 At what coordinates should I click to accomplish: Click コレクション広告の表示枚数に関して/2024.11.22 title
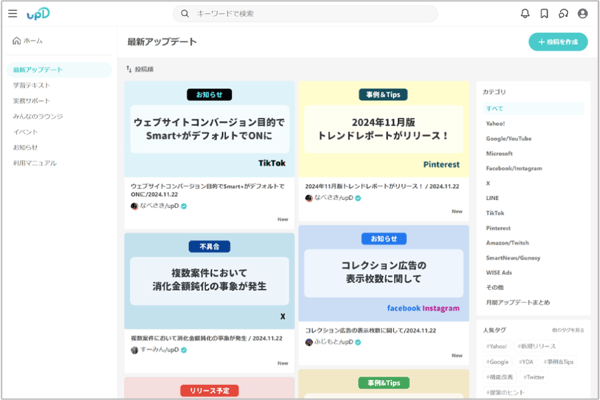[x=370, y=330]
